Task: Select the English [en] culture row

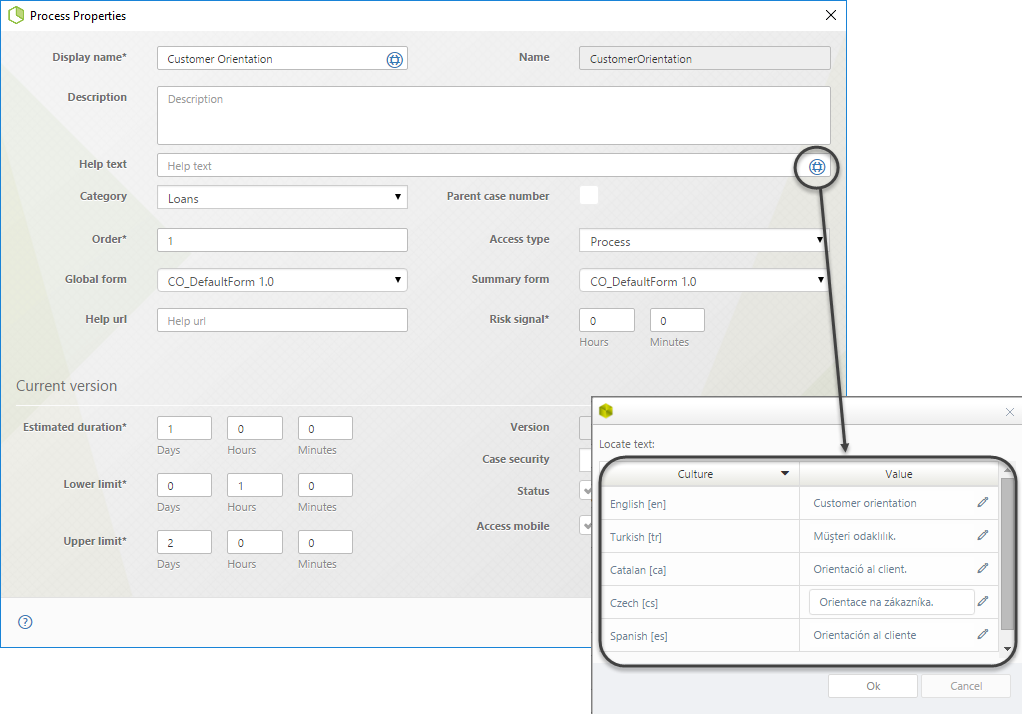Action: pyautogui.click(x=799, y=503)
